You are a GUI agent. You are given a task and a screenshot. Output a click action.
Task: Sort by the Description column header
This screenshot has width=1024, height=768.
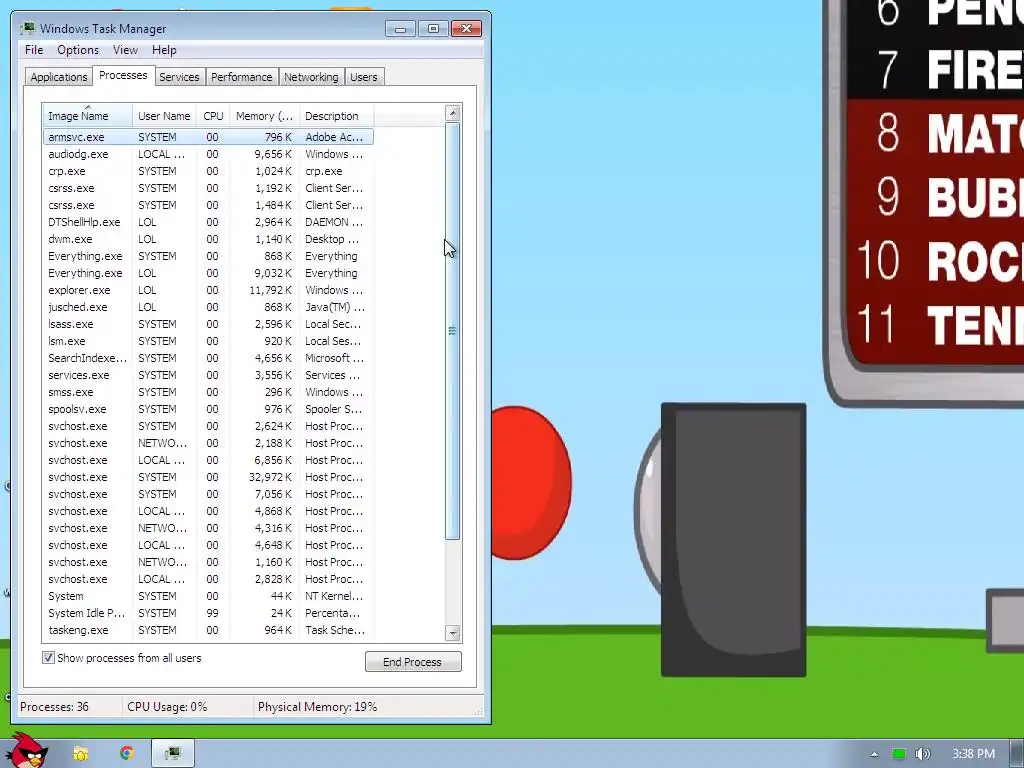336,116
